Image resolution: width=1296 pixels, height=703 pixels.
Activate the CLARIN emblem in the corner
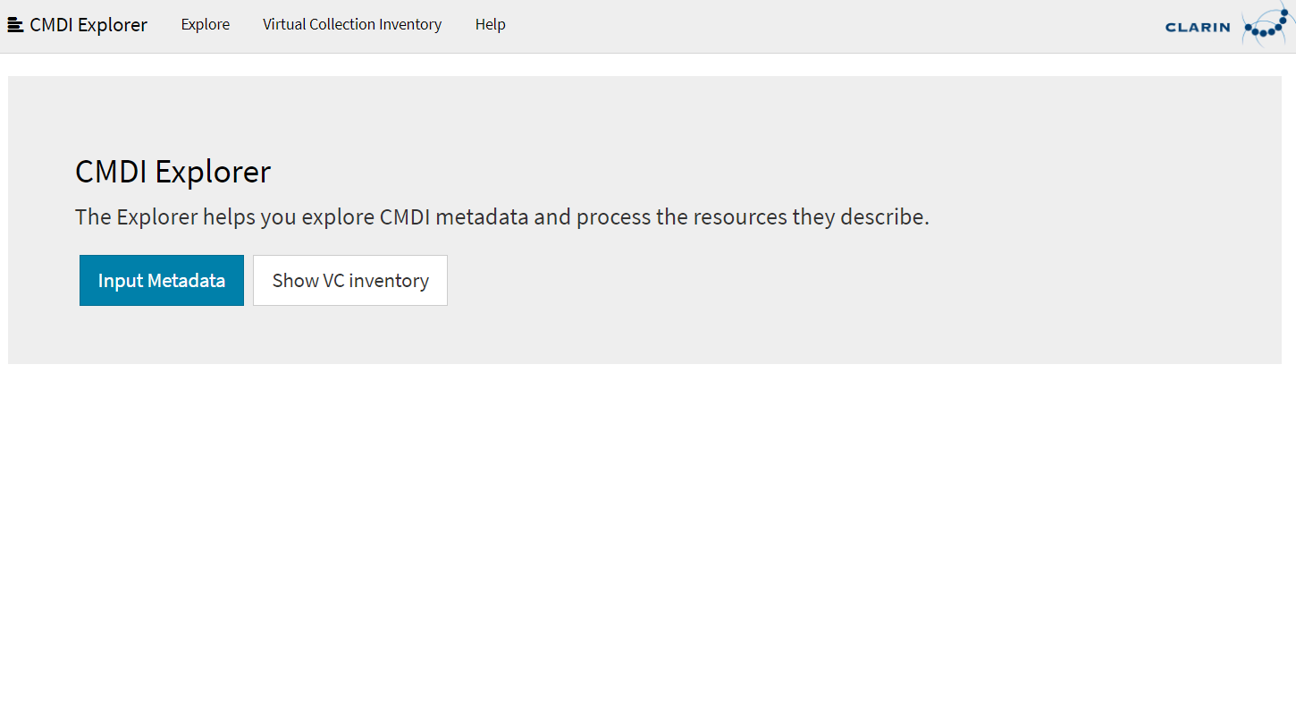click(x=1229, y=25)
